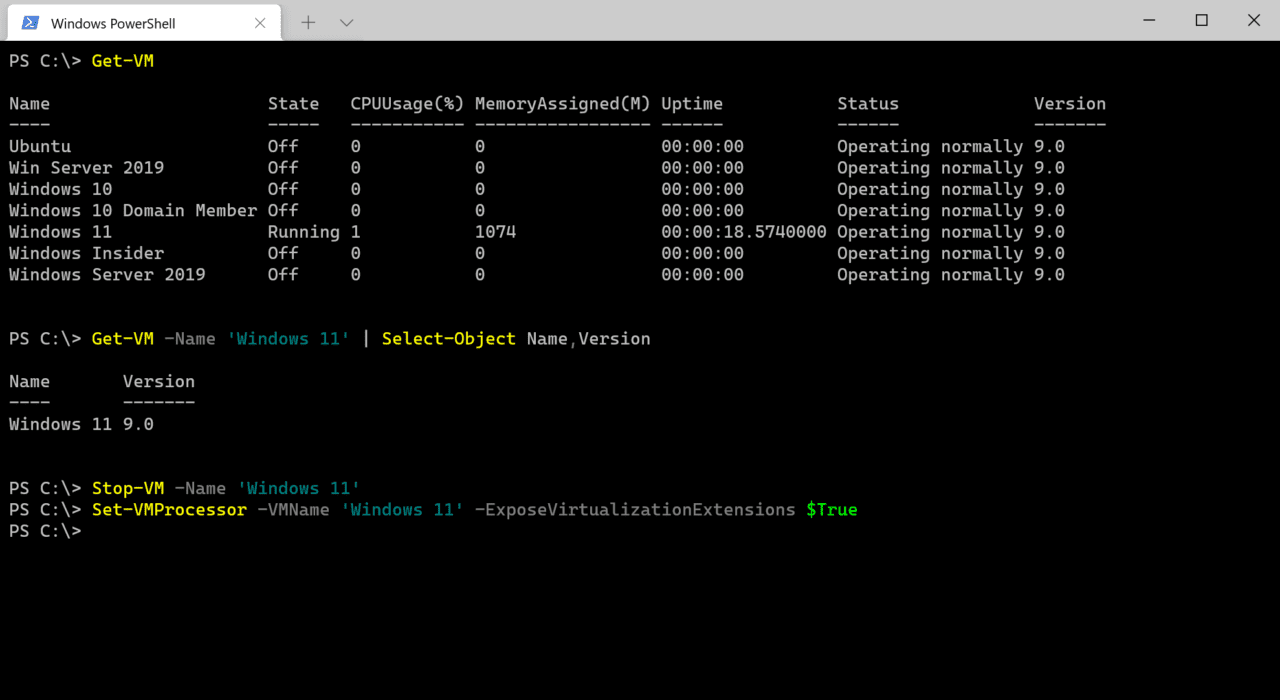This screenshot has width=1280, height=700.
Task: Select the Windows PowerShell tab
Action: point(146,22)
